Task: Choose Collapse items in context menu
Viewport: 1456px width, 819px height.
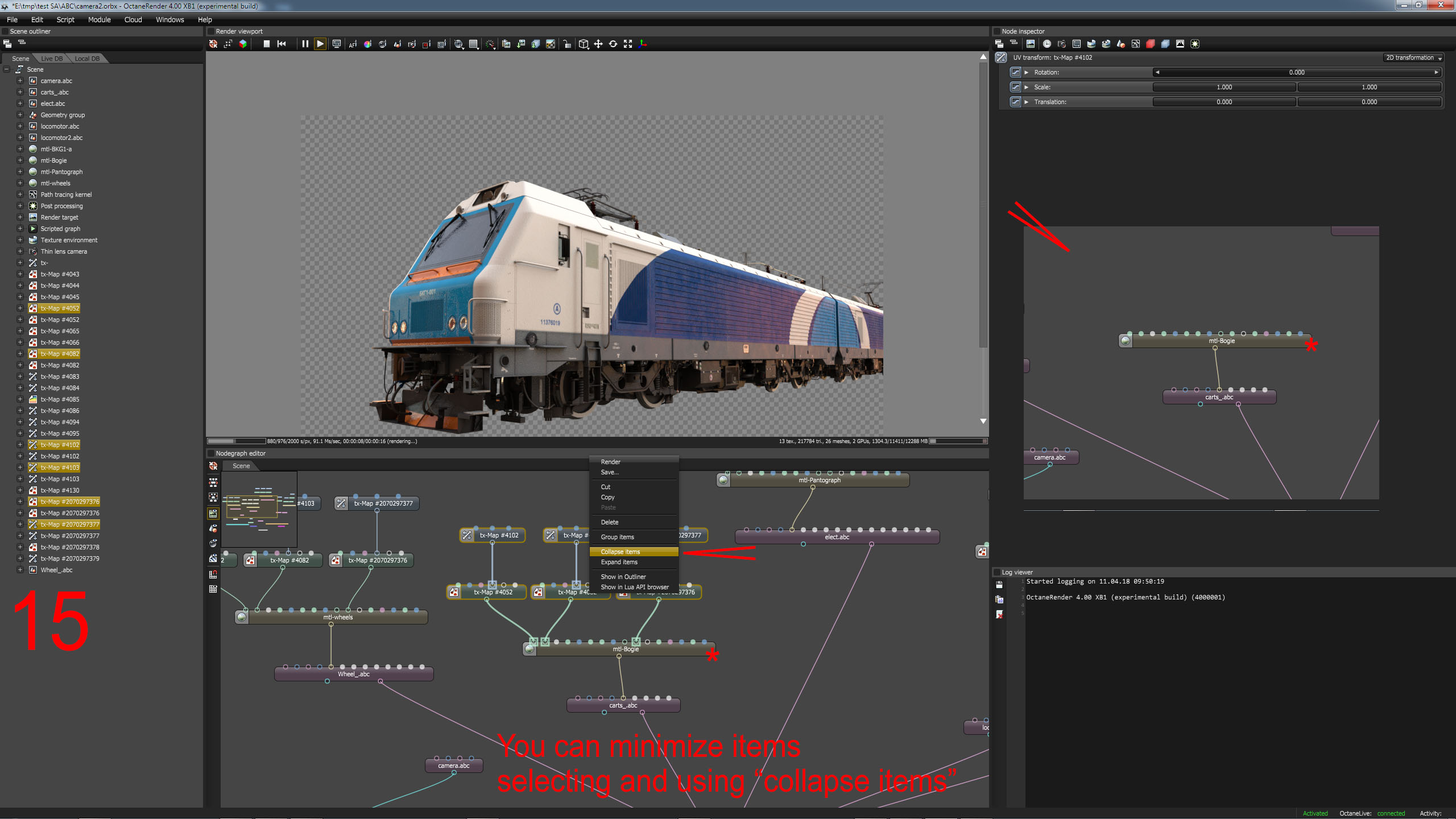Action: point(620,552)
